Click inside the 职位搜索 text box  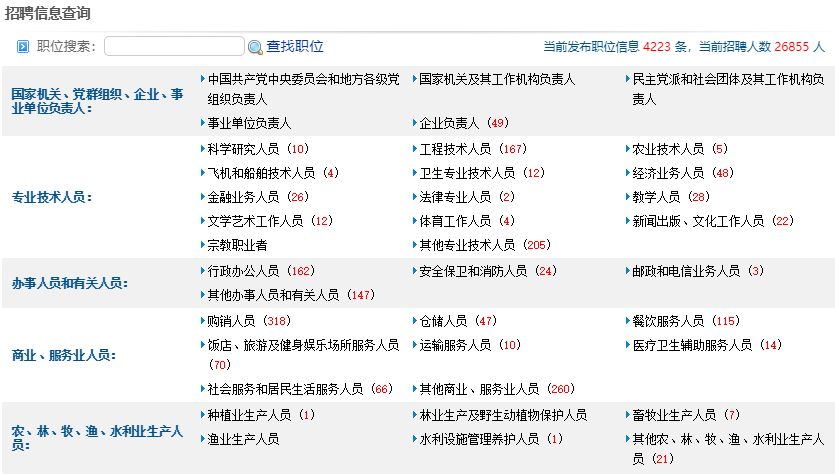point(174,46)
